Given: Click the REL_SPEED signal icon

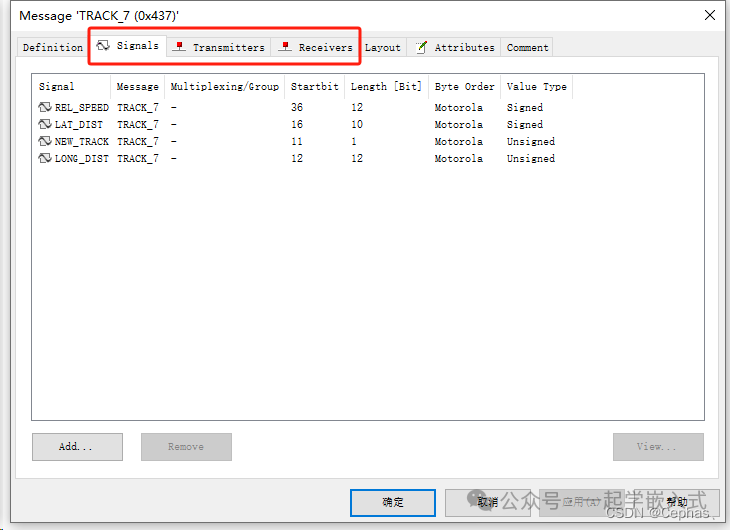Looking at the screenshot, I should 45,107.
